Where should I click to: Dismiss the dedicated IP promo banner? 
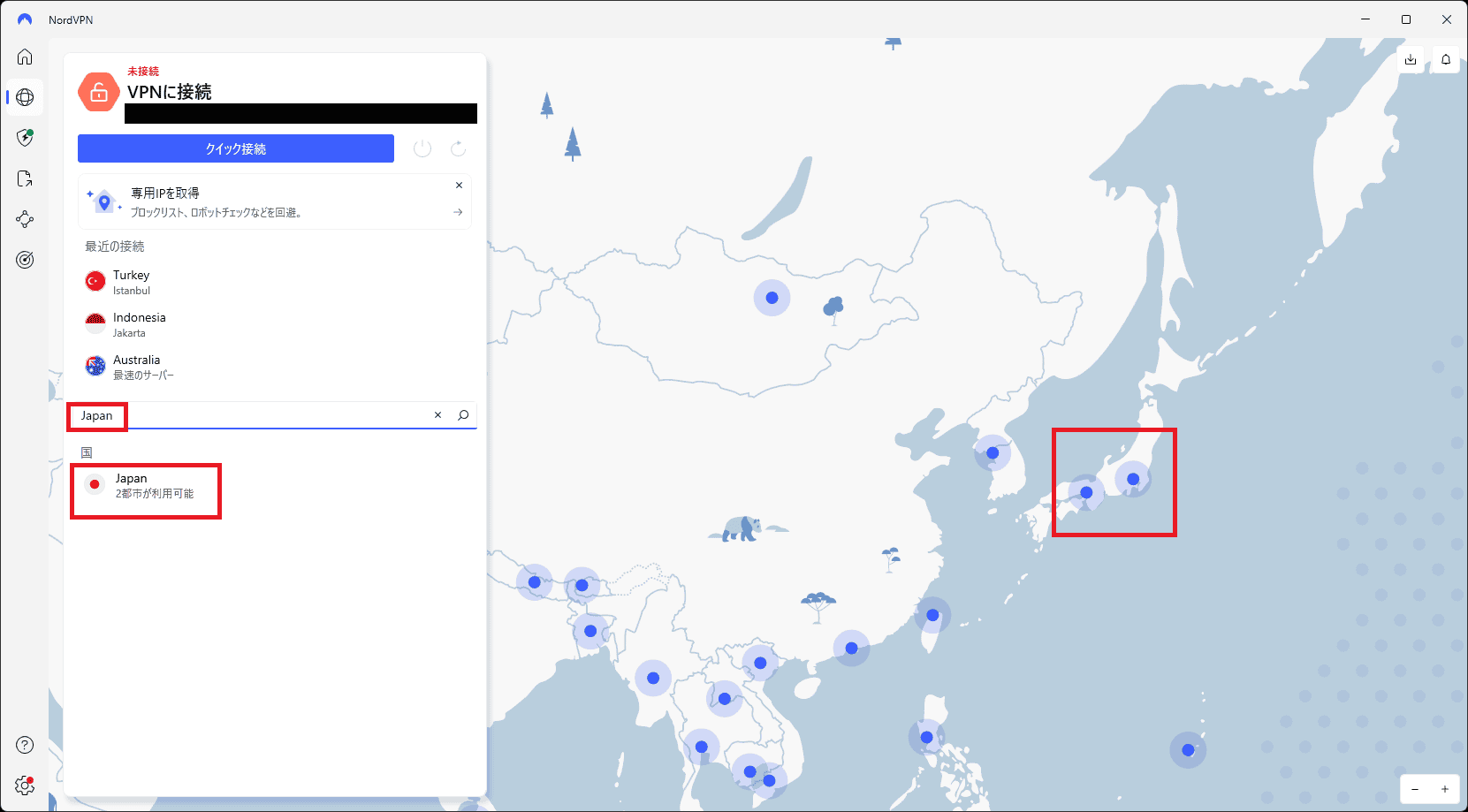click(x=459, y=186)
